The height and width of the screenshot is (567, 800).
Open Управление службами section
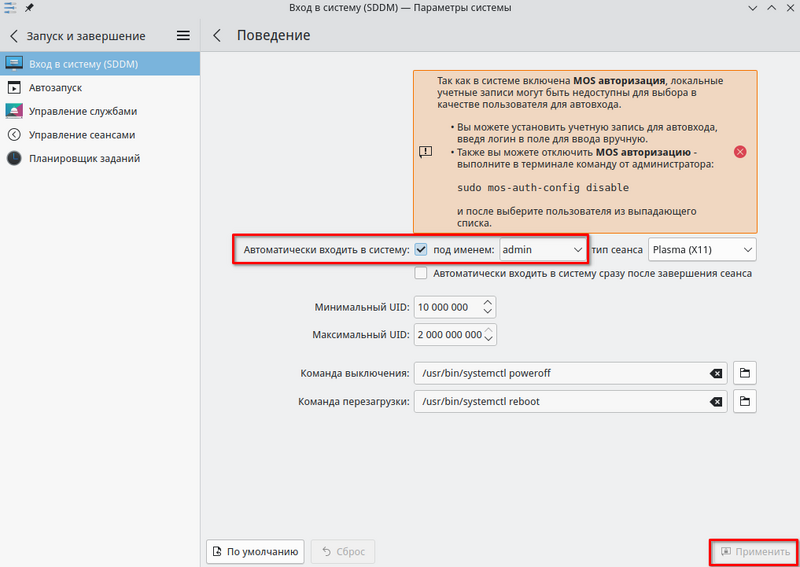pos(82,111)
